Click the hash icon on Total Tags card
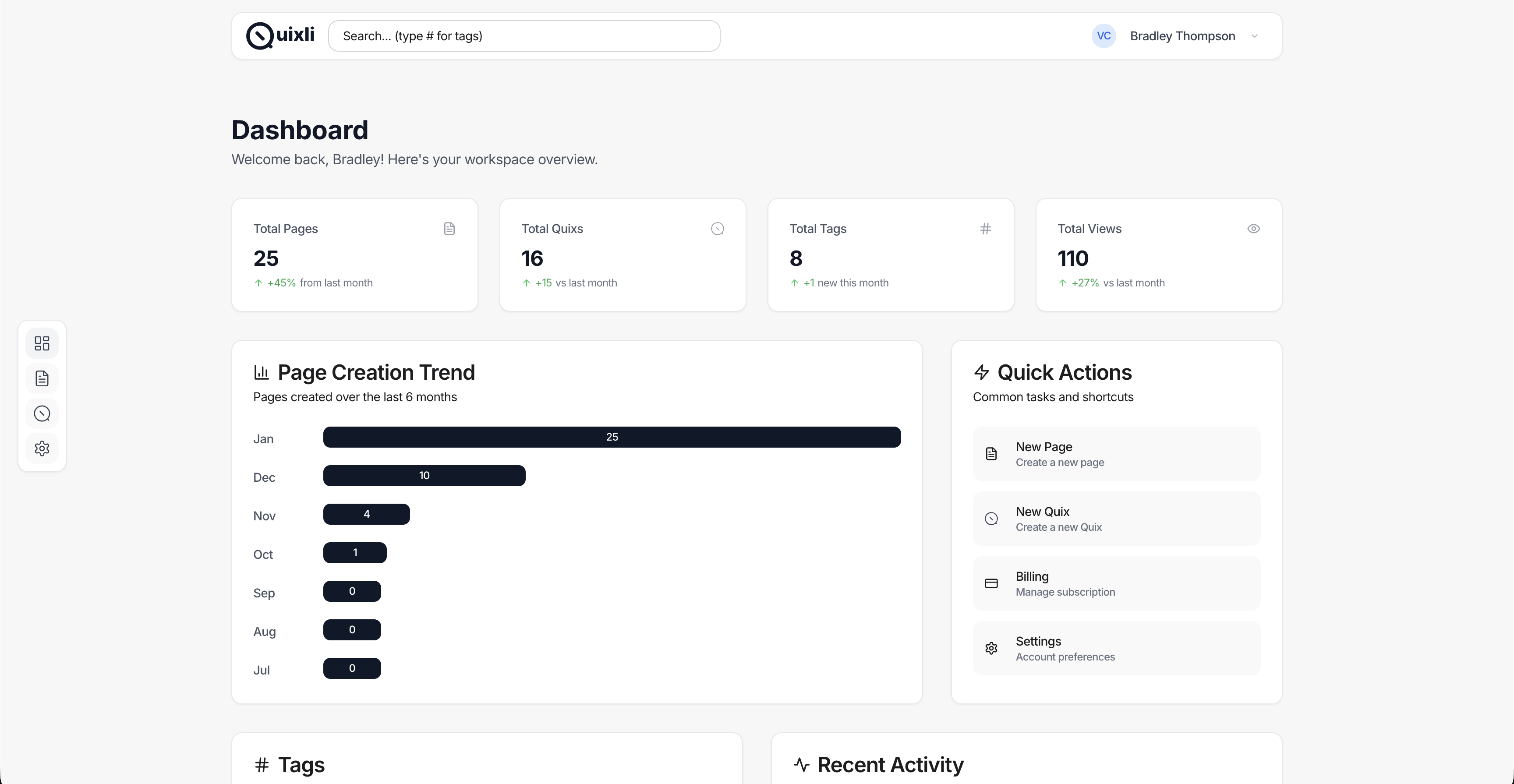Screen dimensions: 1514x784 tap(986, 229)
